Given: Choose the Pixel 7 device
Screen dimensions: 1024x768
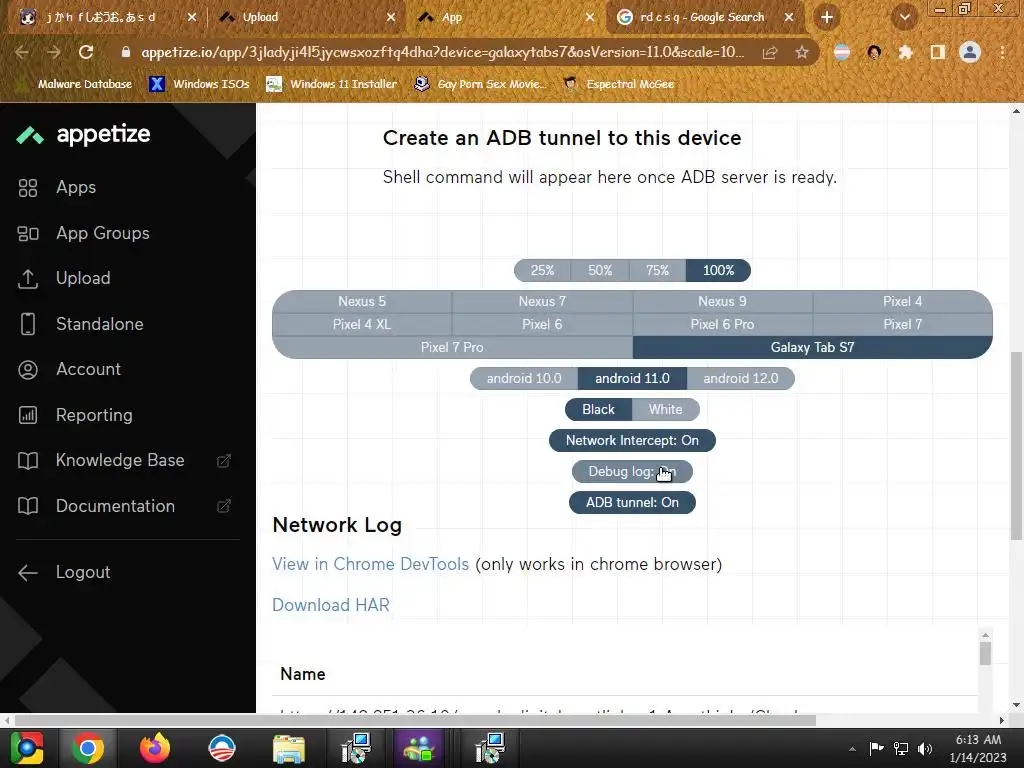Looking at the screenshot, I should click(x=903, y=325).
